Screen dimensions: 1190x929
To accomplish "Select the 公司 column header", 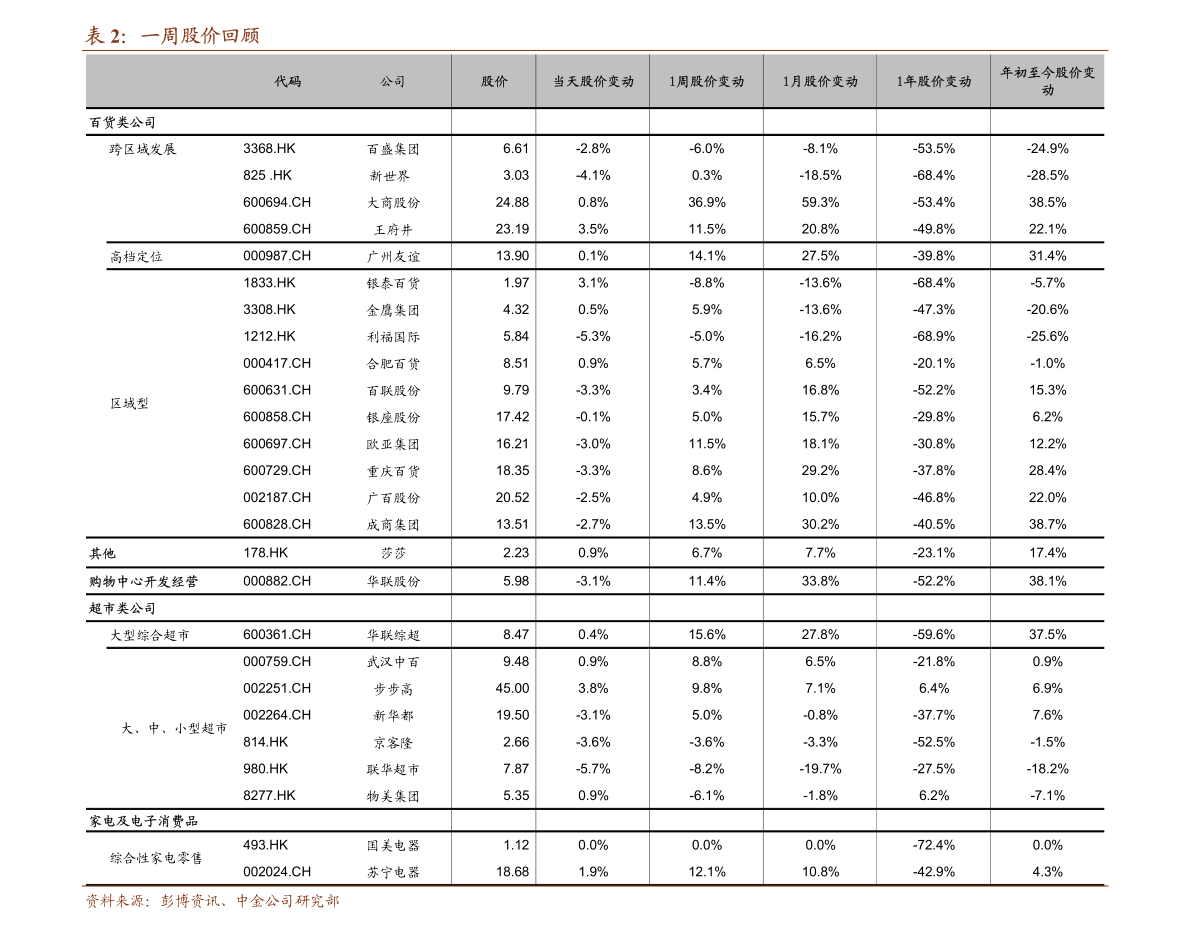I will pyautogui.click(x=392, y=81).
